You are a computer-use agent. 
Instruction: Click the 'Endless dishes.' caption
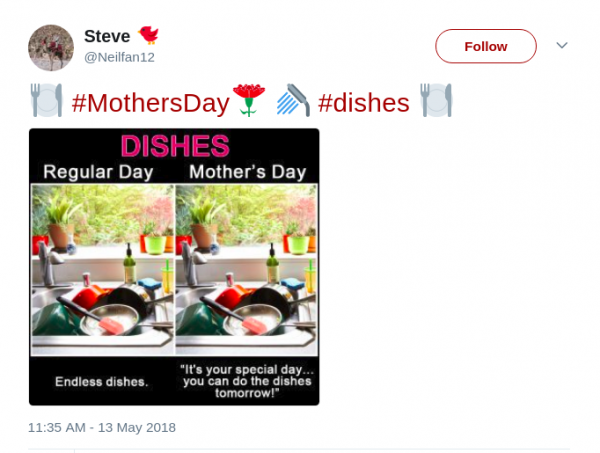pos(101,381)
